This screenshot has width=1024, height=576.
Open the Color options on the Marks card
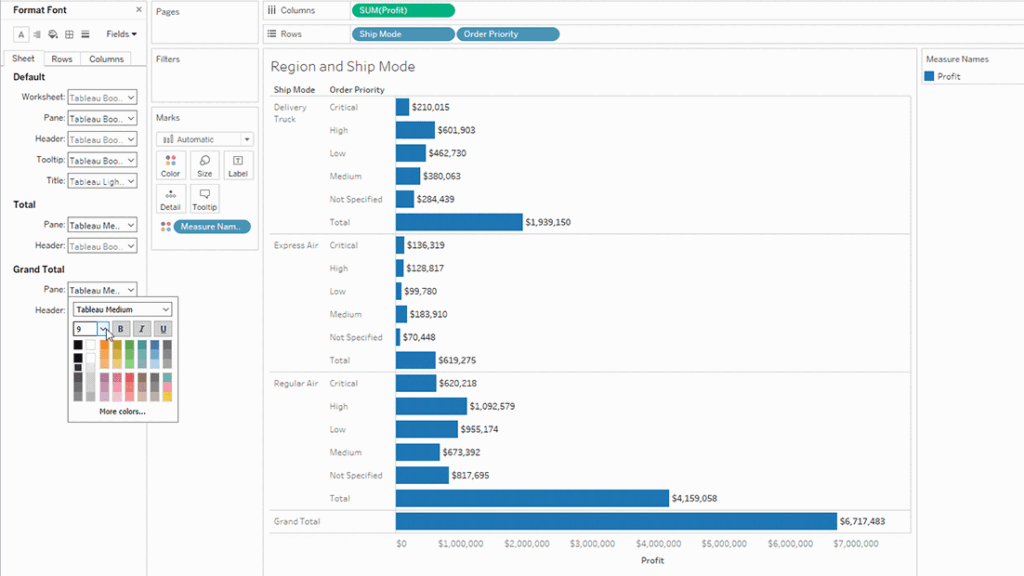pos(170,165)
